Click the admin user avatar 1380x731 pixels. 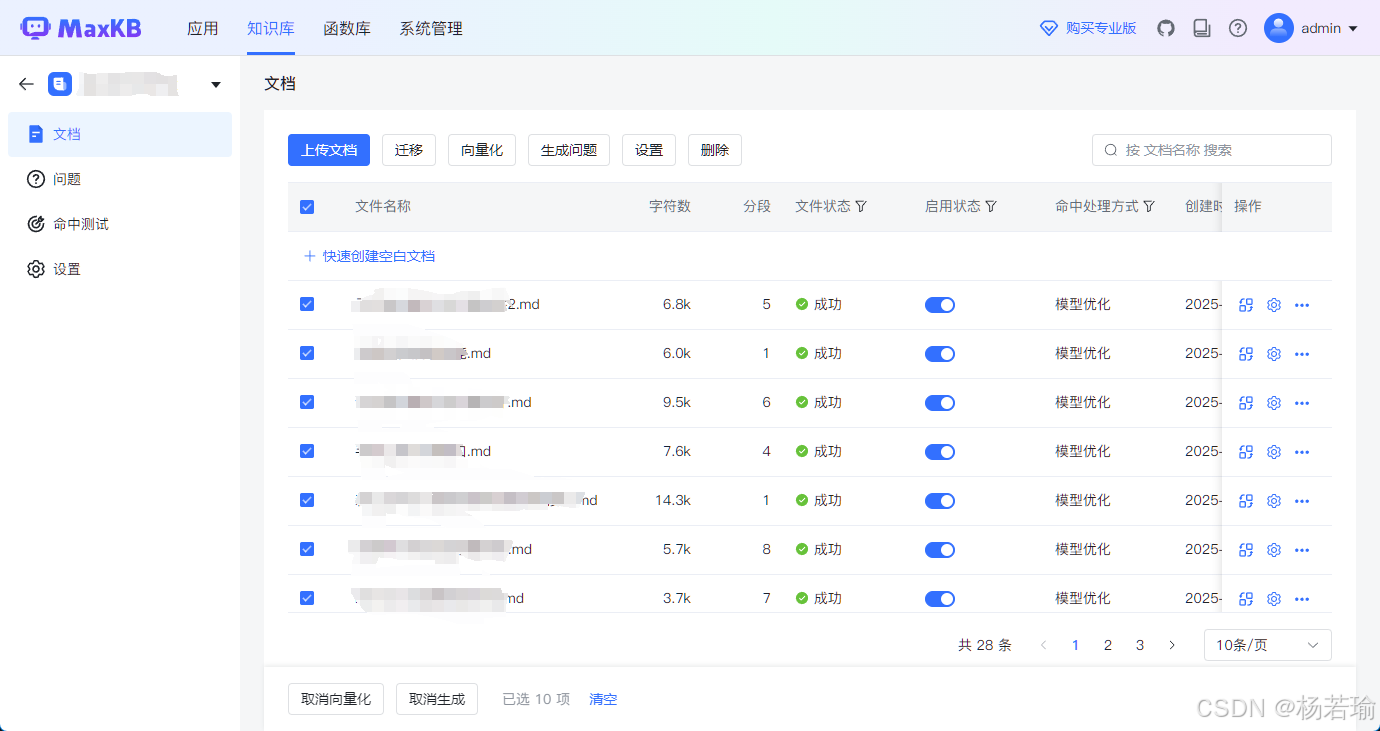pyautogui.click(x=1279, y=28)
